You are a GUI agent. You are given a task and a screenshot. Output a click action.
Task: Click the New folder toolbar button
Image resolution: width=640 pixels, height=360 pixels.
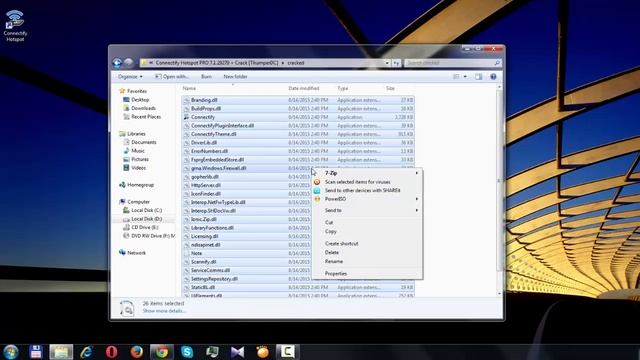tap(236, 77)
